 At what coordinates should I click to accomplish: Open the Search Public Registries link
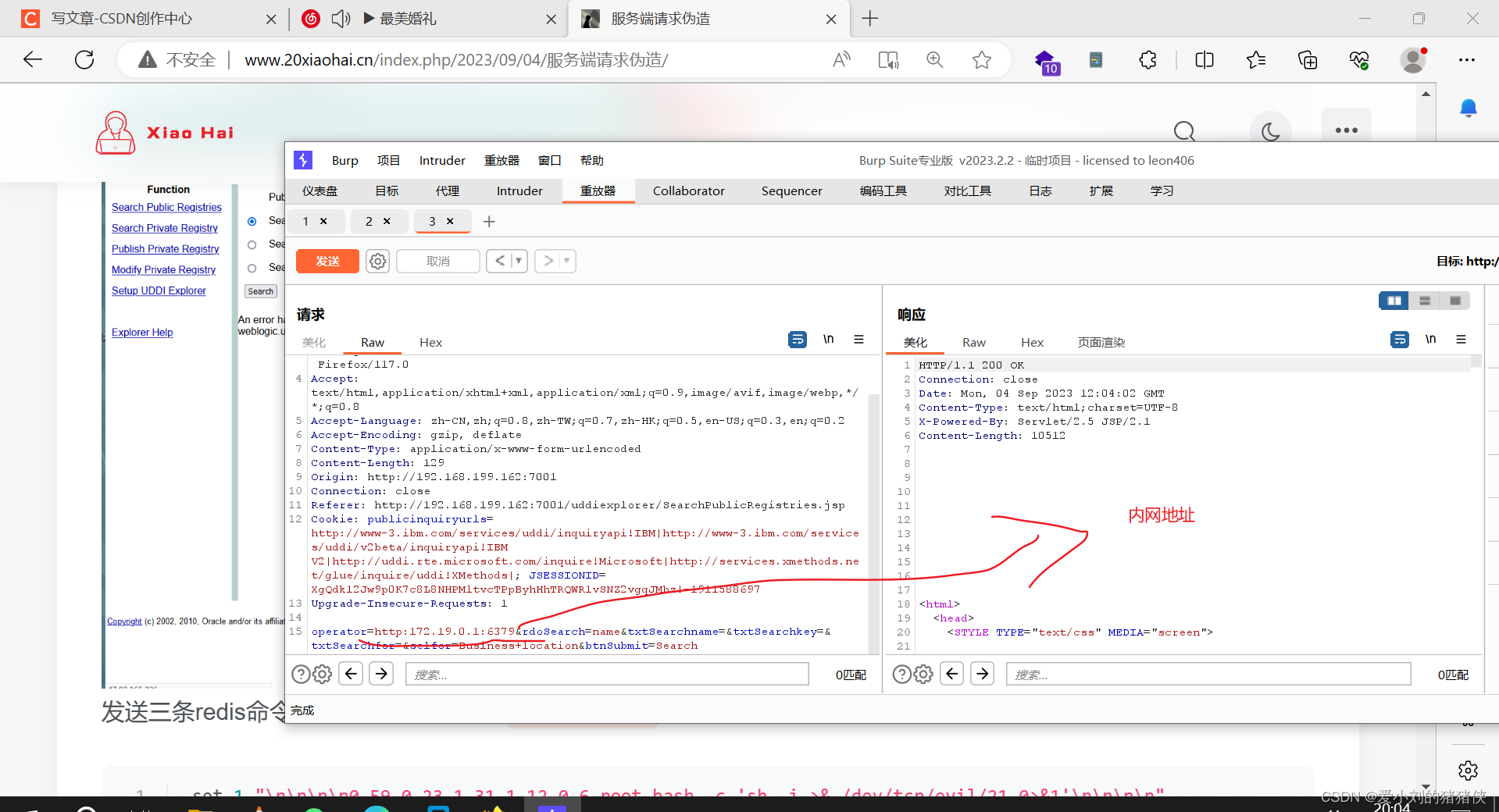166,208
